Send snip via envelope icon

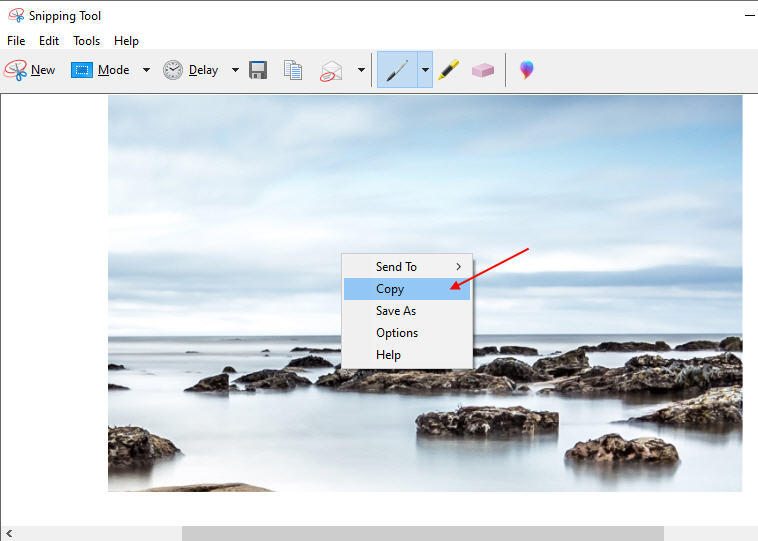tap(331, 71)
